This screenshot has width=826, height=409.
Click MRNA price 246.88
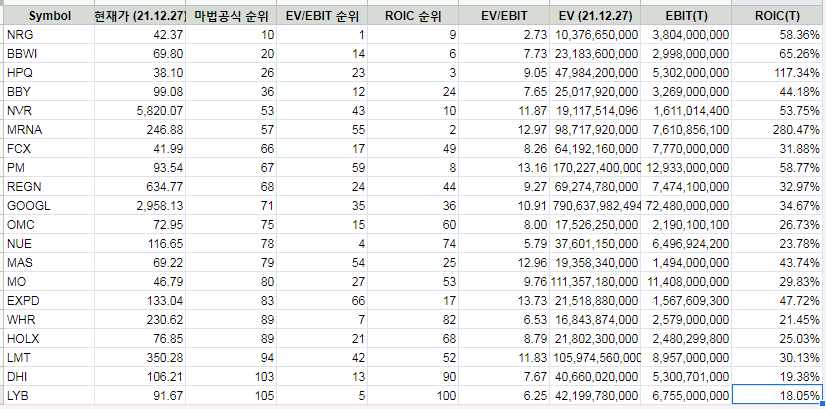pyautogui.click(x=140, y=130)
